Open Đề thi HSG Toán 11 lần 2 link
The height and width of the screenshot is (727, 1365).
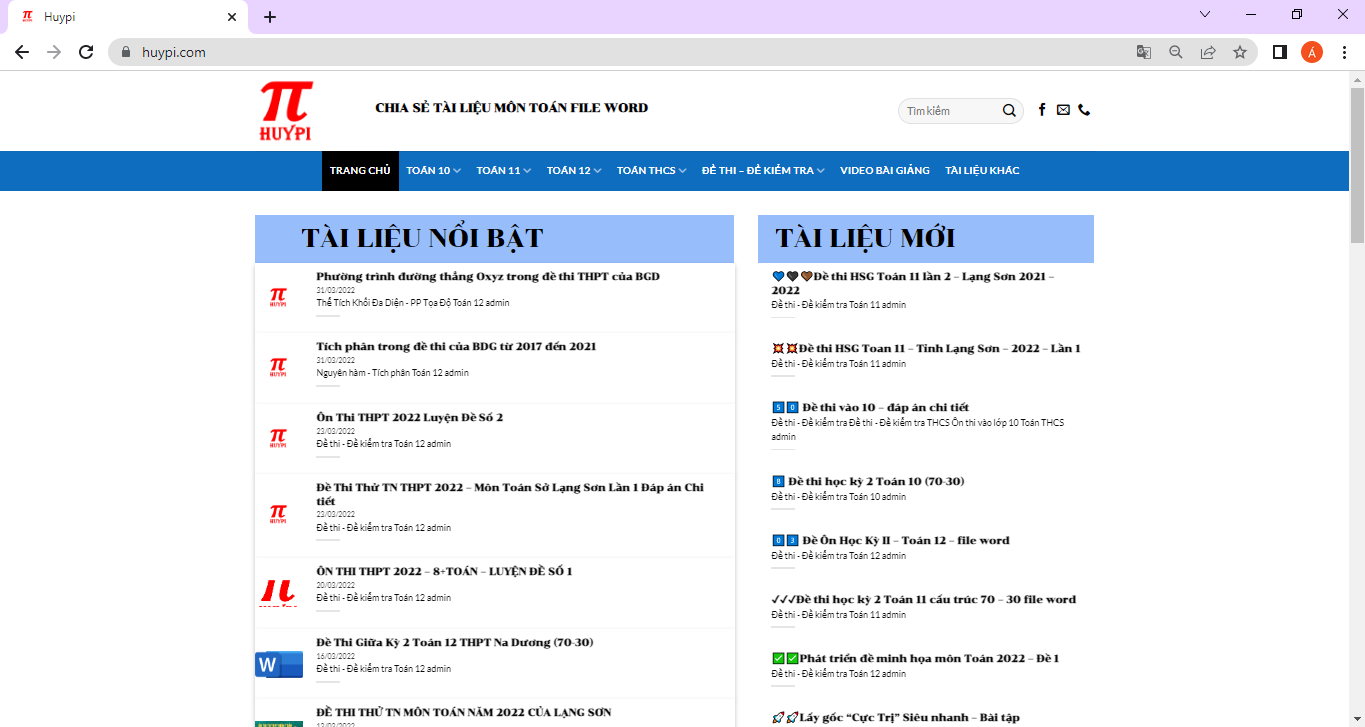pyautogui.click(x=913, y=283)
